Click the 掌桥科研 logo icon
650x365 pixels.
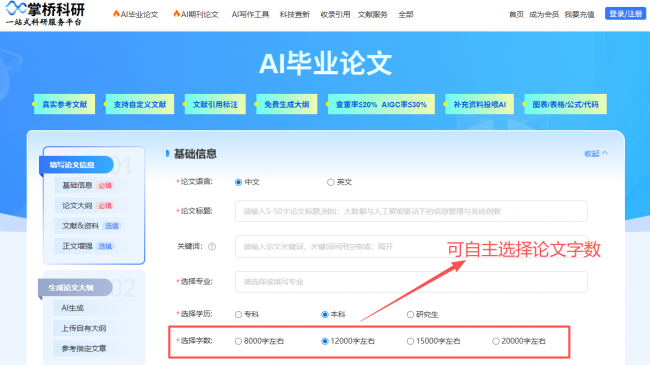click(x=16, y=8)
